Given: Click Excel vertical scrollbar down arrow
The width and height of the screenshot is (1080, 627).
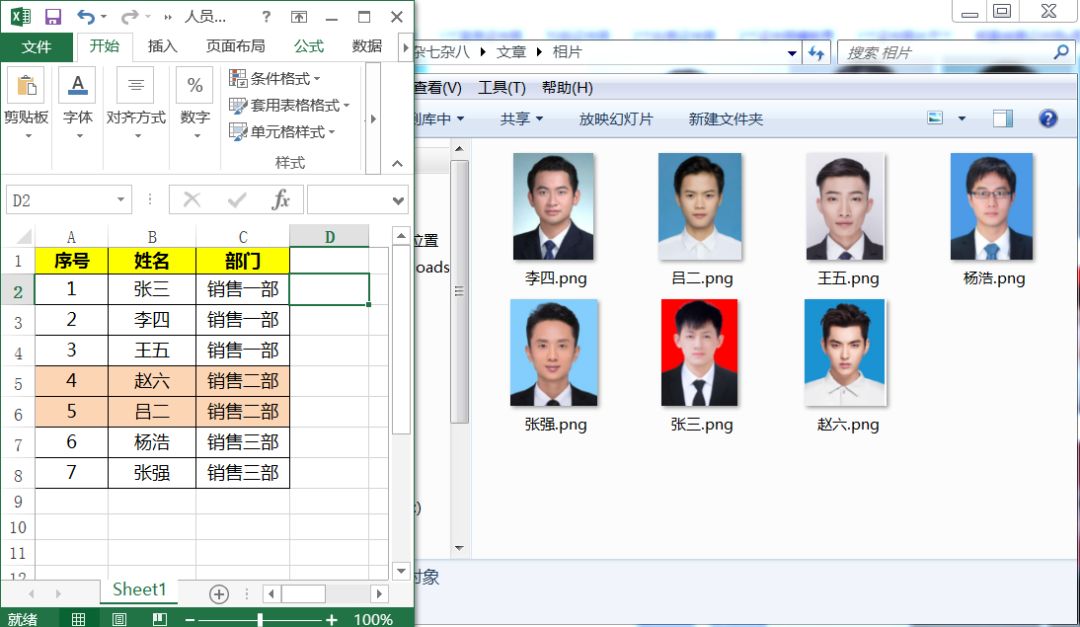Looking at the screenshot, I should [401, 571].
